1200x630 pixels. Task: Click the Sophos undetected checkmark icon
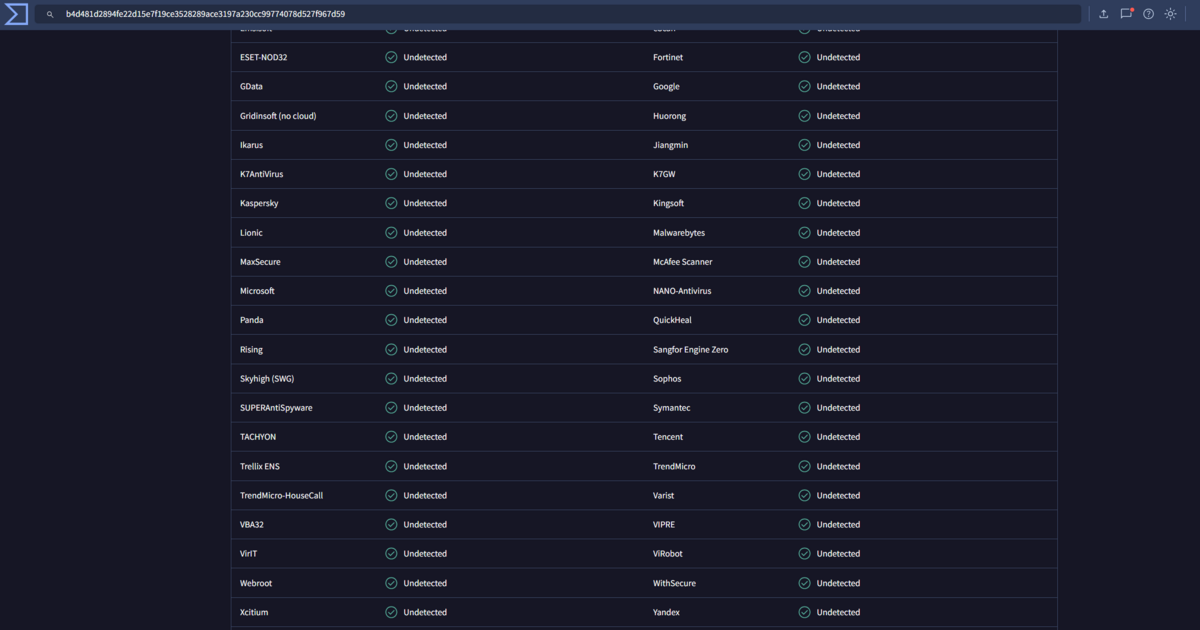coord(804,379)
